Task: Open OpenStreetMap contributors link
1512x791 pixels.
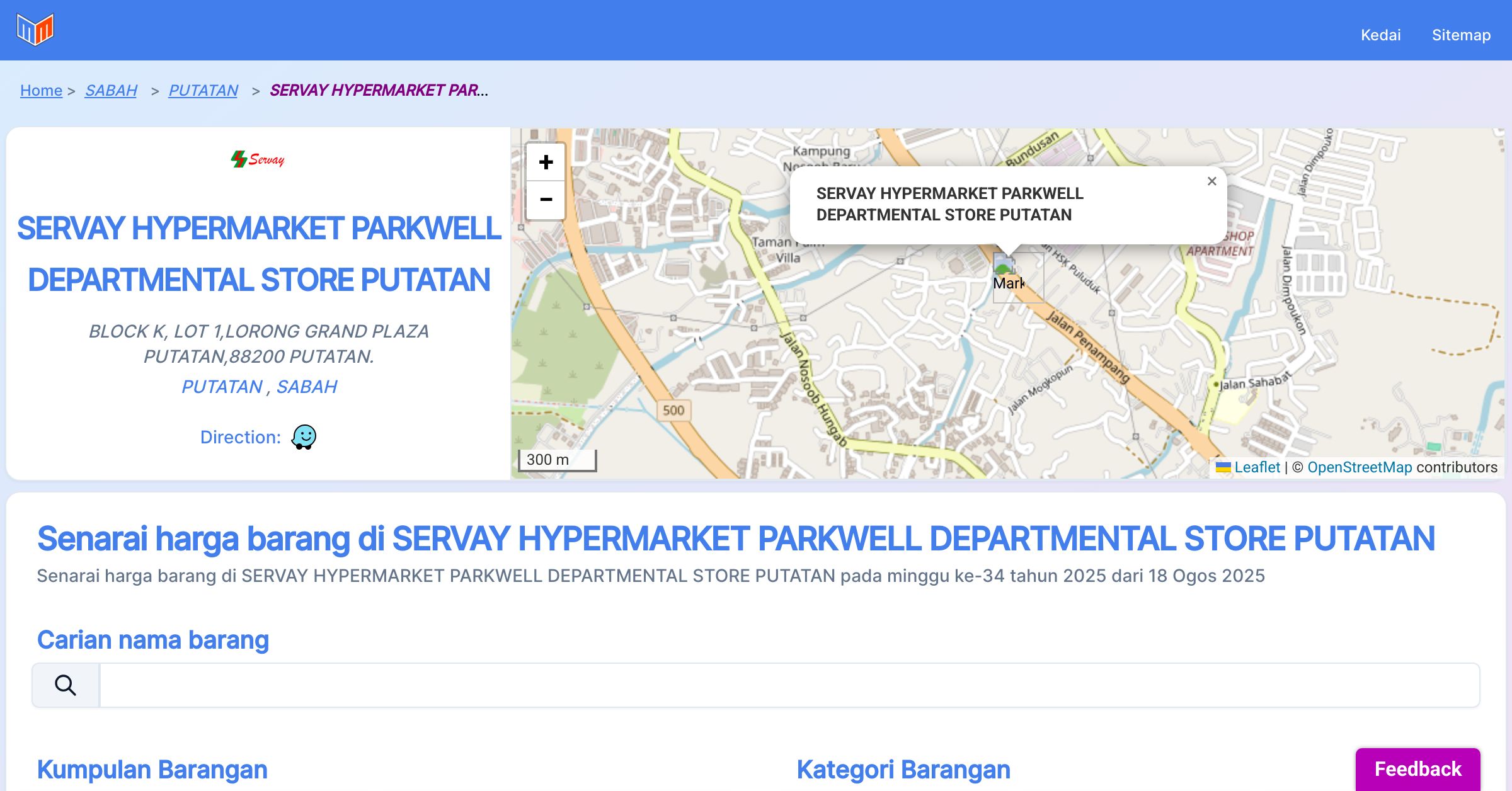Action: coord(1360,467)
